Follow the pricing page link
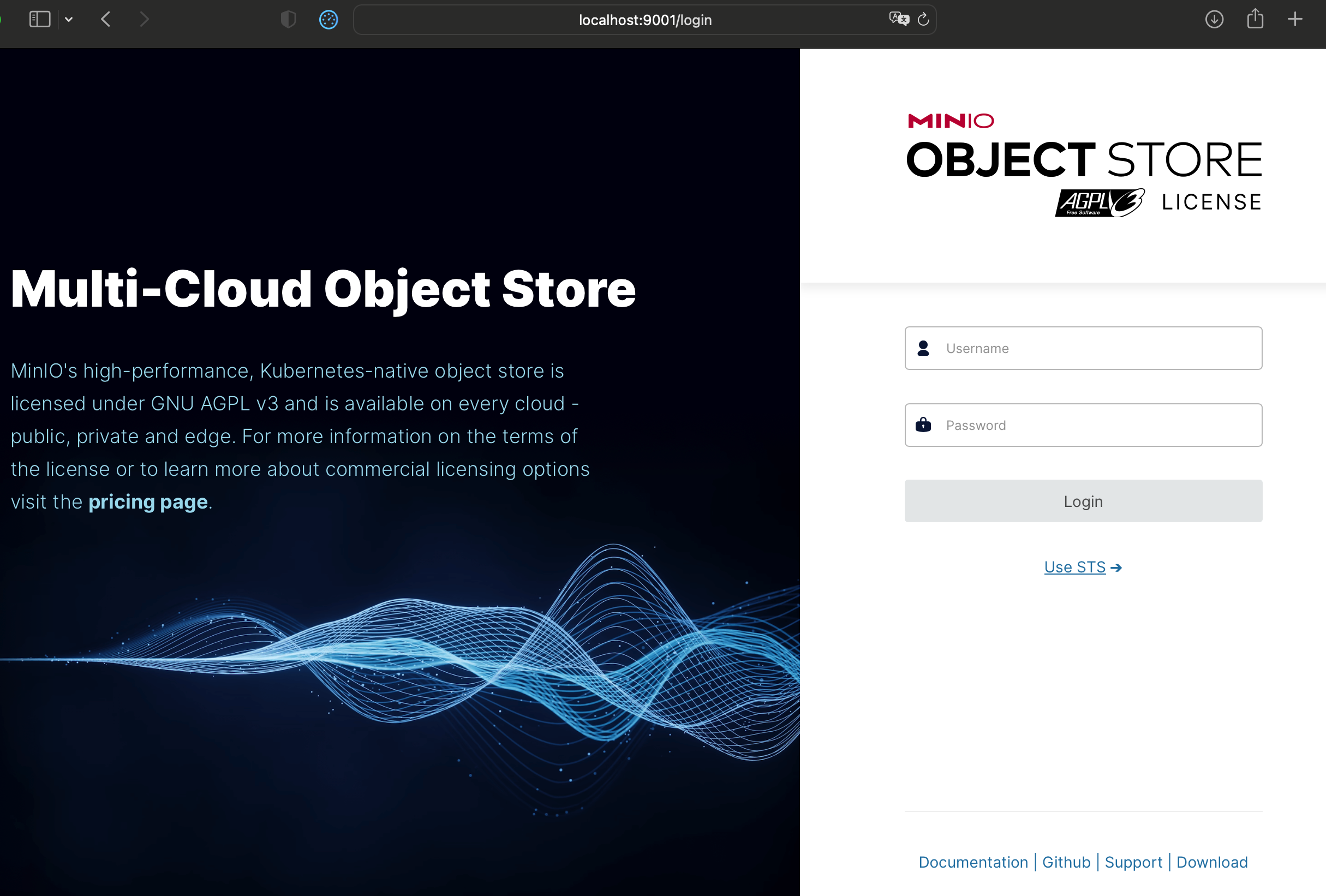Screen dimensions: 1326x896 (148, 501)
